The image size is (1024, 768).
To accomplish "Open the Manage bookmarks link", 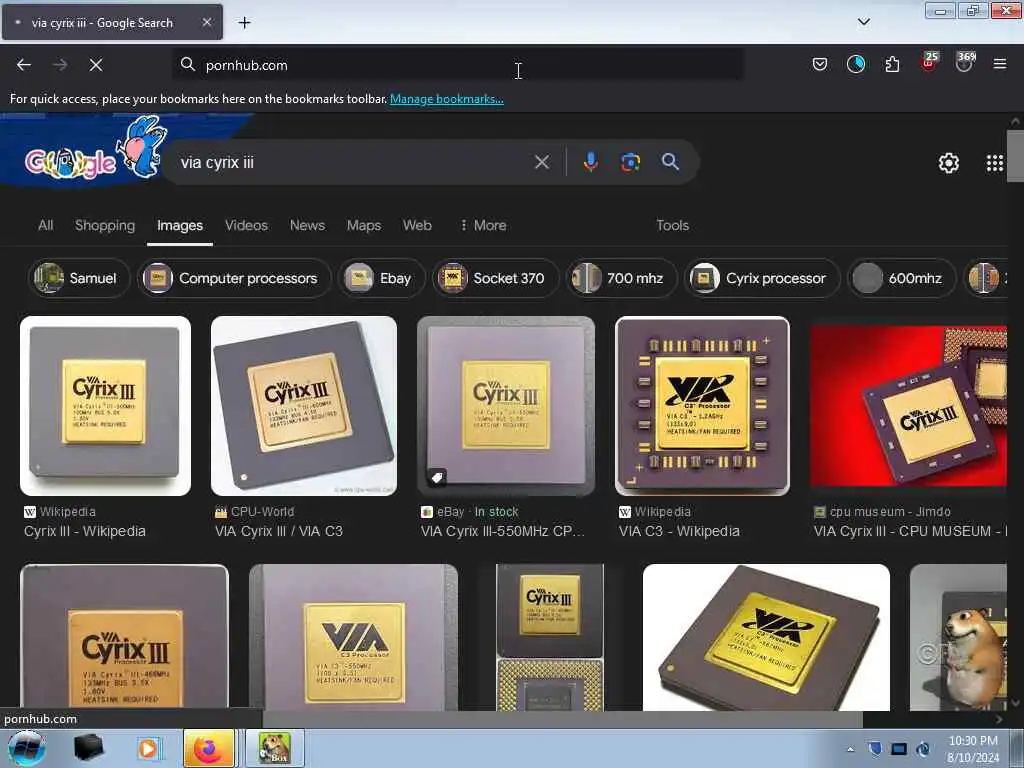I will point(447,99).
